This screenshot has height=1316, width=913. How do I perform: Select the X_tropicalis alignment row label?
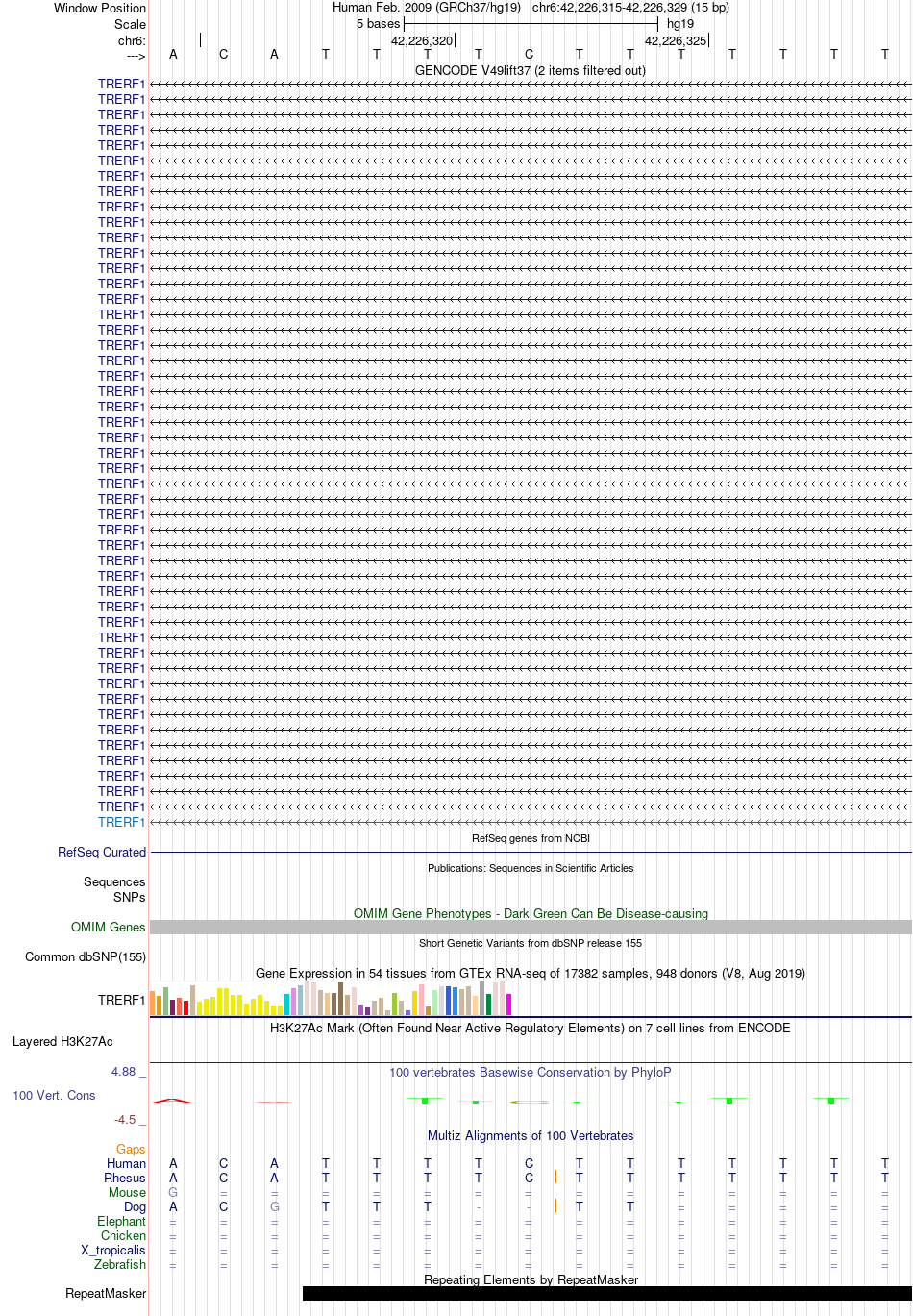tap(113, 1250)
